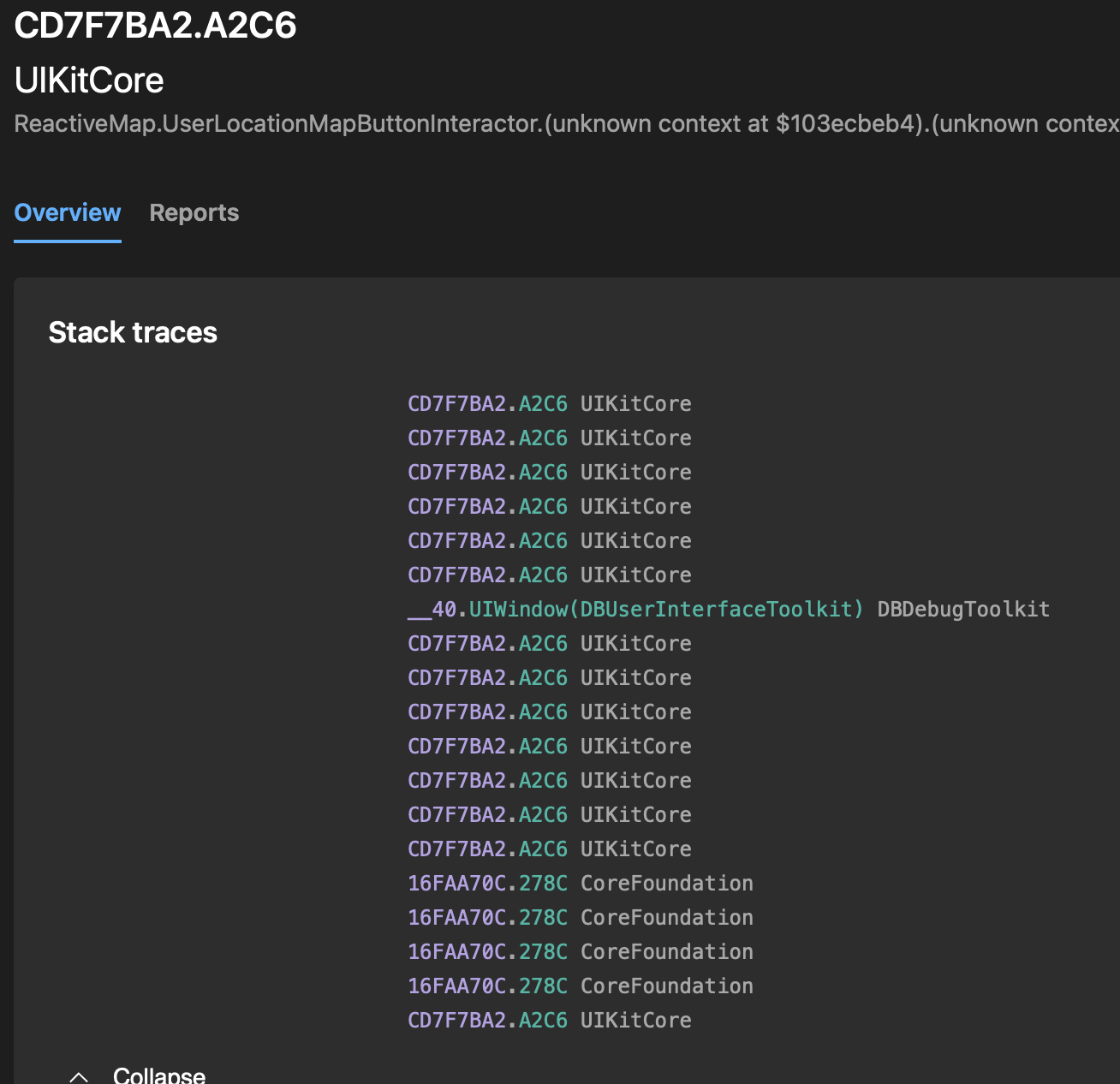This screenshot has width=1120, height=1084.
Task: Select the Overview tab
Action: click(x=67, y=212)
